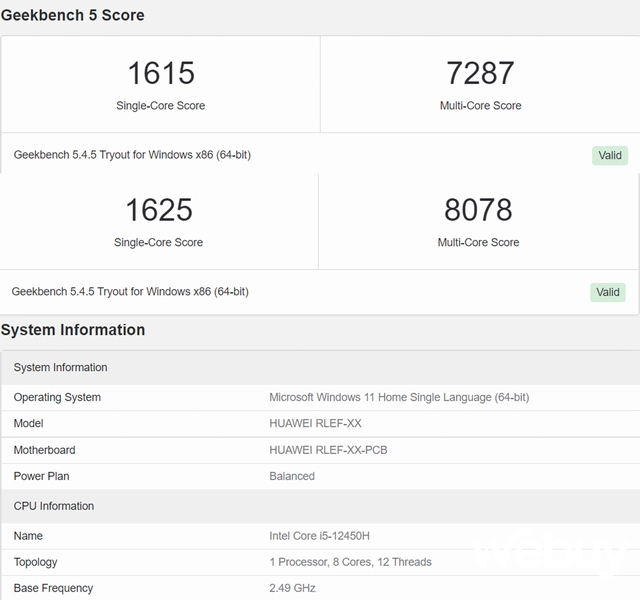Click the second green Valid badge
The image size is (640, 600).
click(x=607, y=292)
